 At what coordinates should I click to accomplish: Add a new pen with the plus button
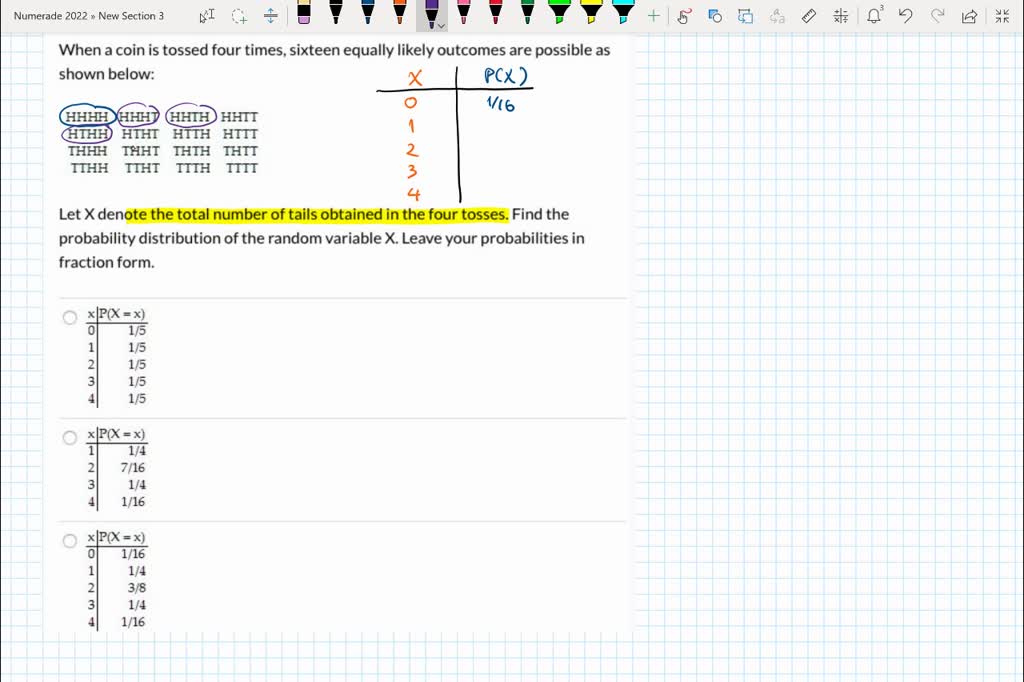(651, 15)
